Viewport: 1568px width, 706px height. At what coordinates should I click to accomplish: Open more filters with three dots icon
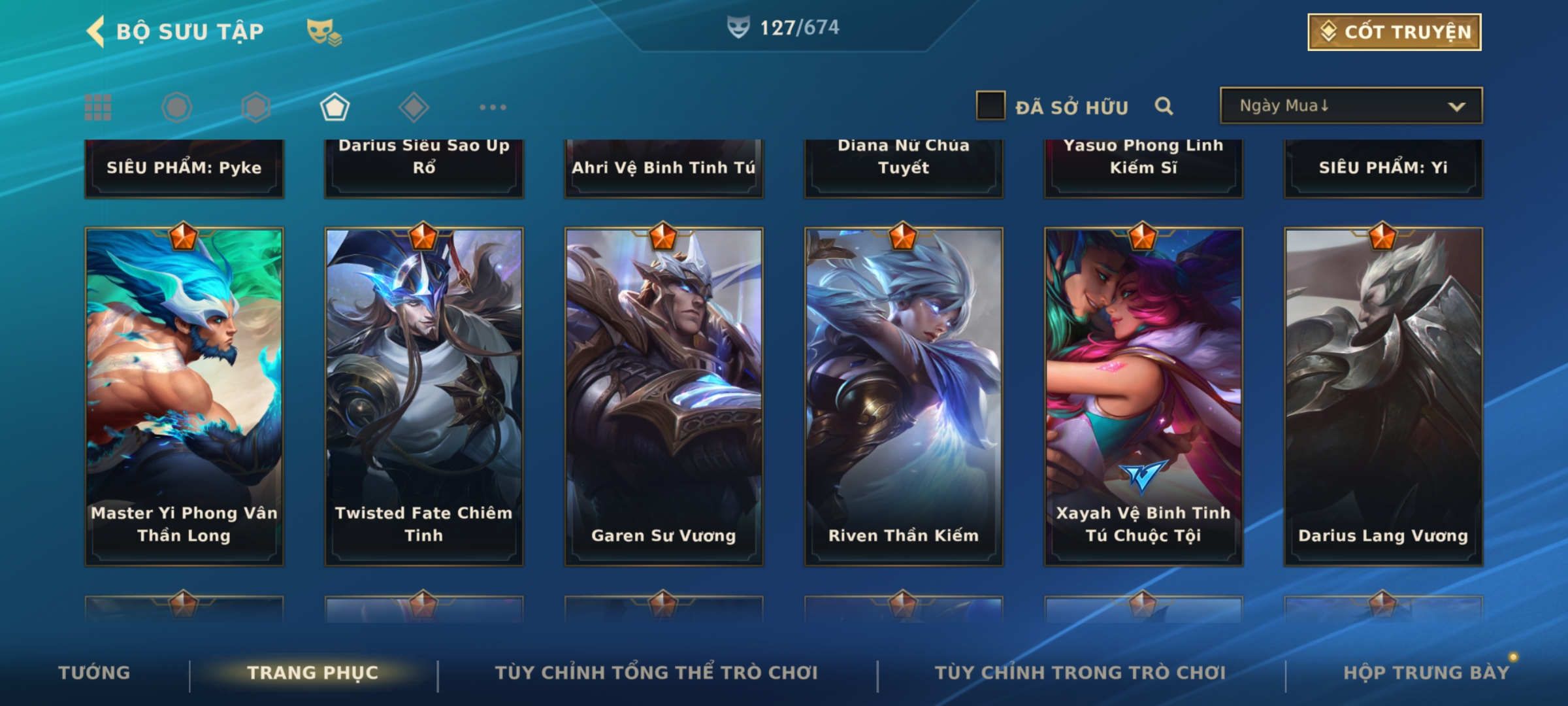[493, 107]
